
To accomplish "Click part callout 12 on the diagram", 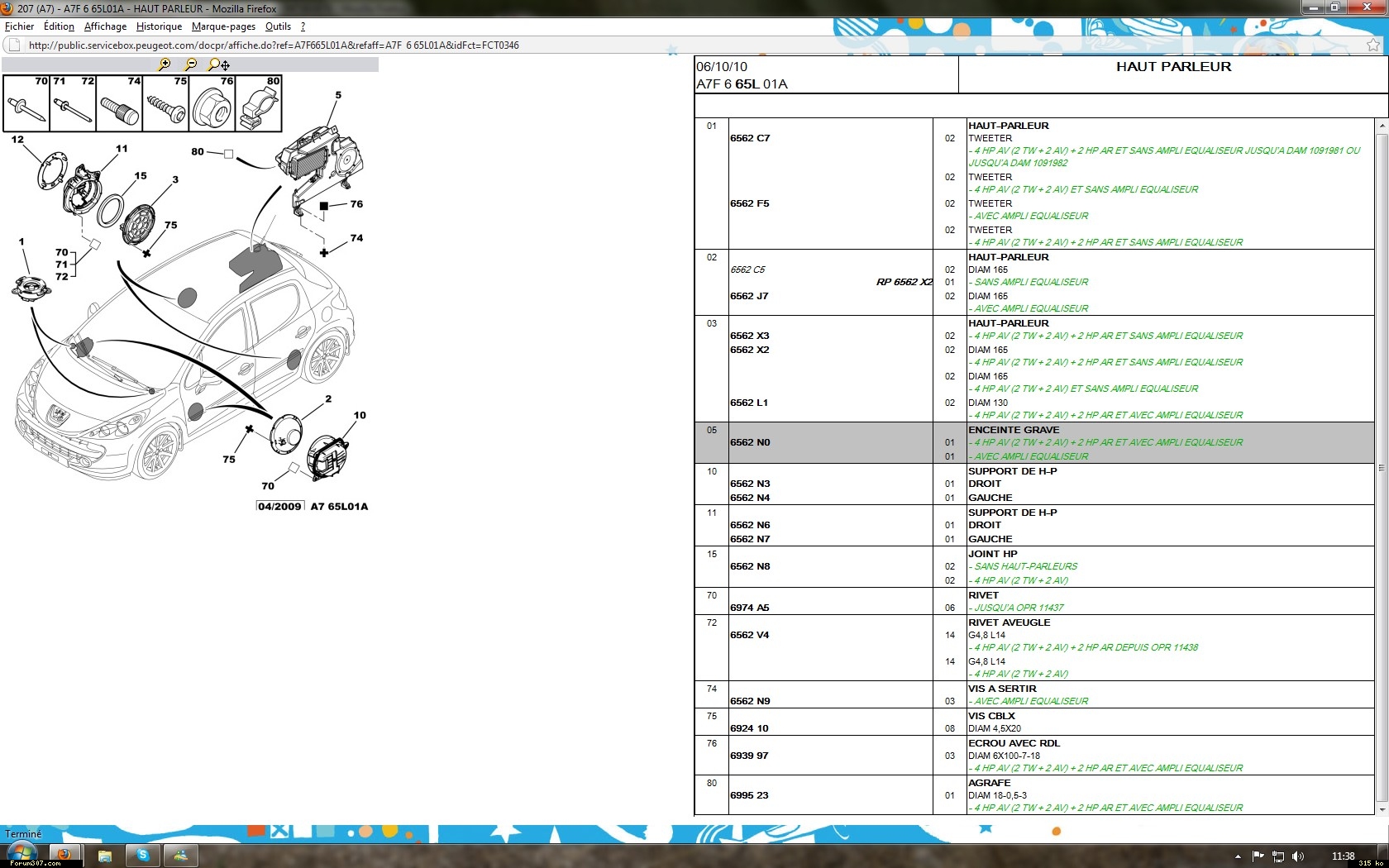I will point(17,139).
